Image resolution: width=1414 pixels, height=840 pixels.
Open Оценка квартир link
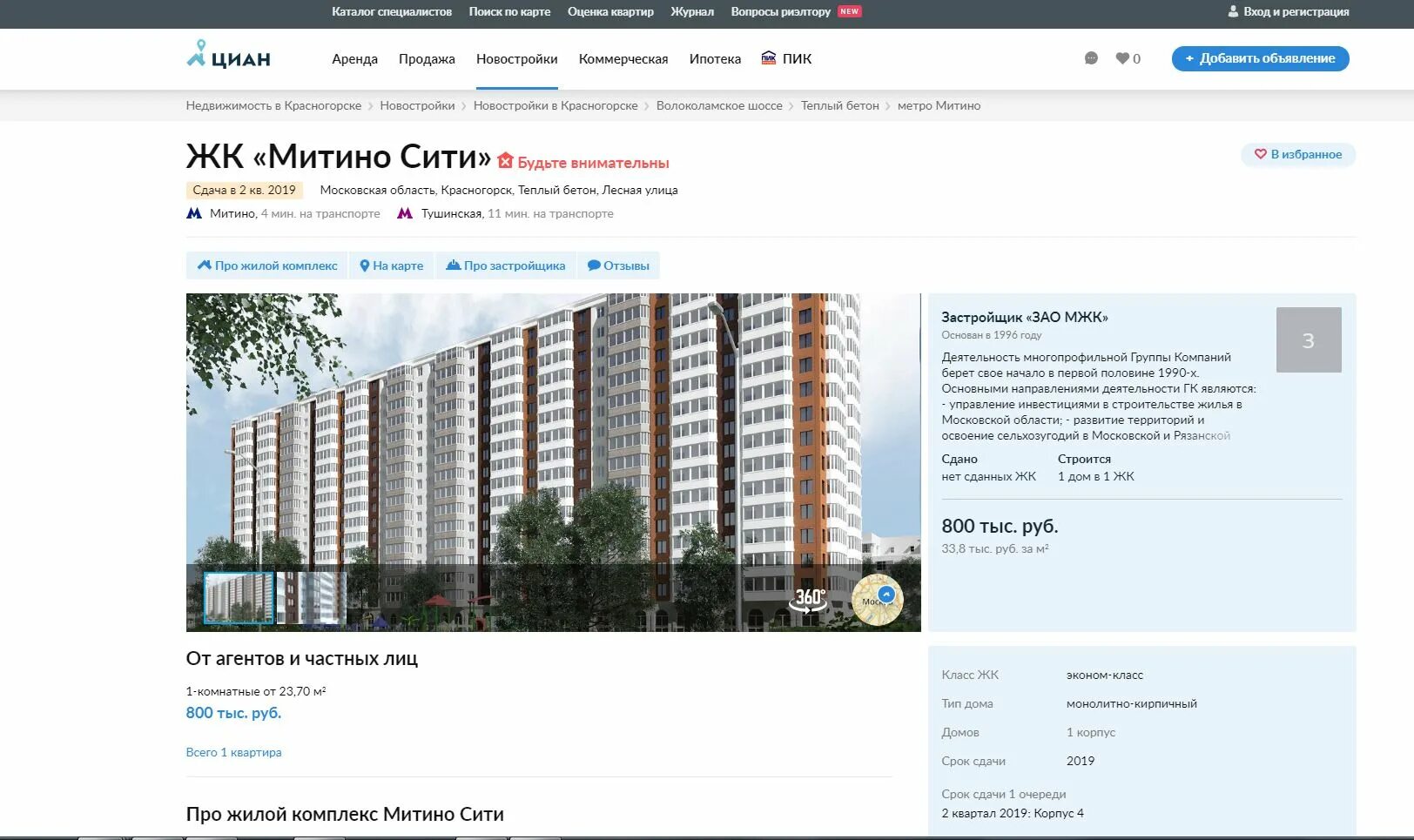click(610, 11)
